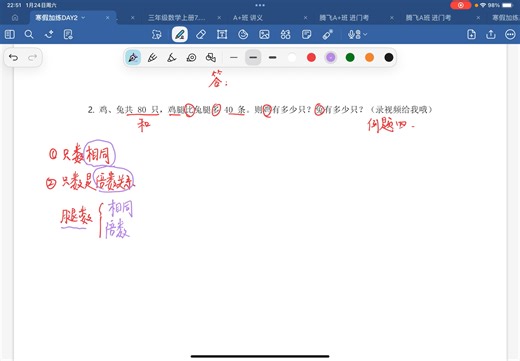Choose the tape tool style
The image size is (520, 361).
click(191, 58)
